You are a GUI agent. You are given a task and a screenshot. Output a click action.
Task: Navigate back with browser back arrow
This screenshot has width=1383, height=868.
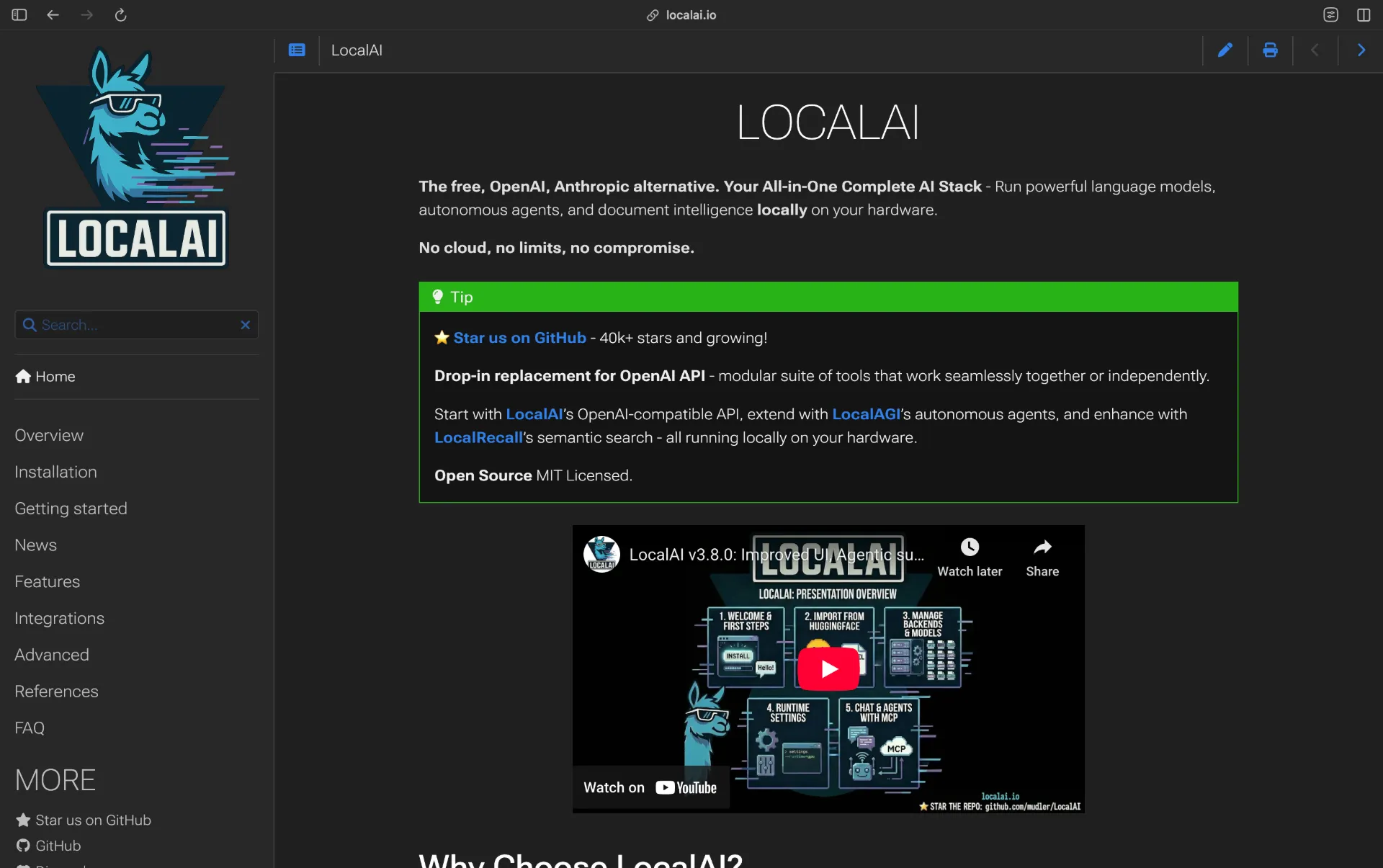[53, 15]
